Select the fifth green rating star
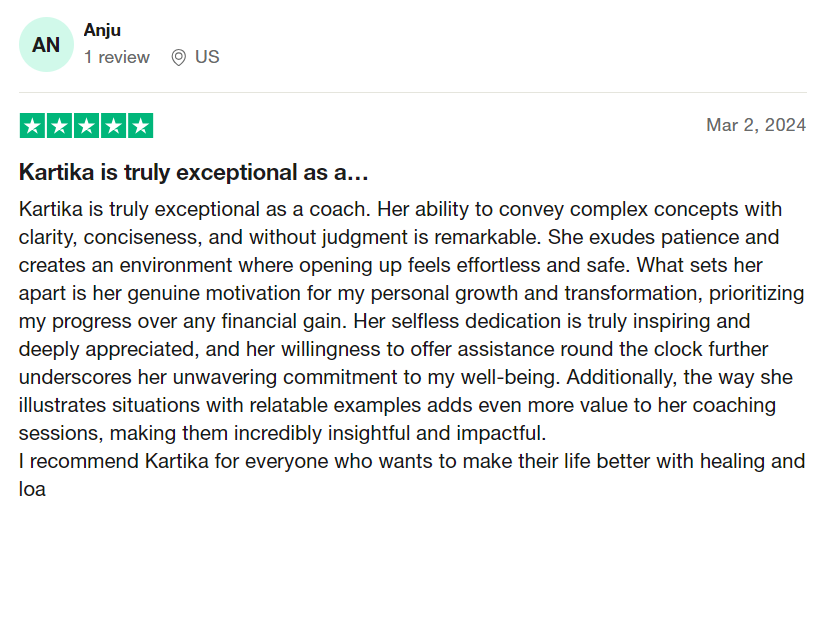The image size is (821, 633). tap(140, 126)
